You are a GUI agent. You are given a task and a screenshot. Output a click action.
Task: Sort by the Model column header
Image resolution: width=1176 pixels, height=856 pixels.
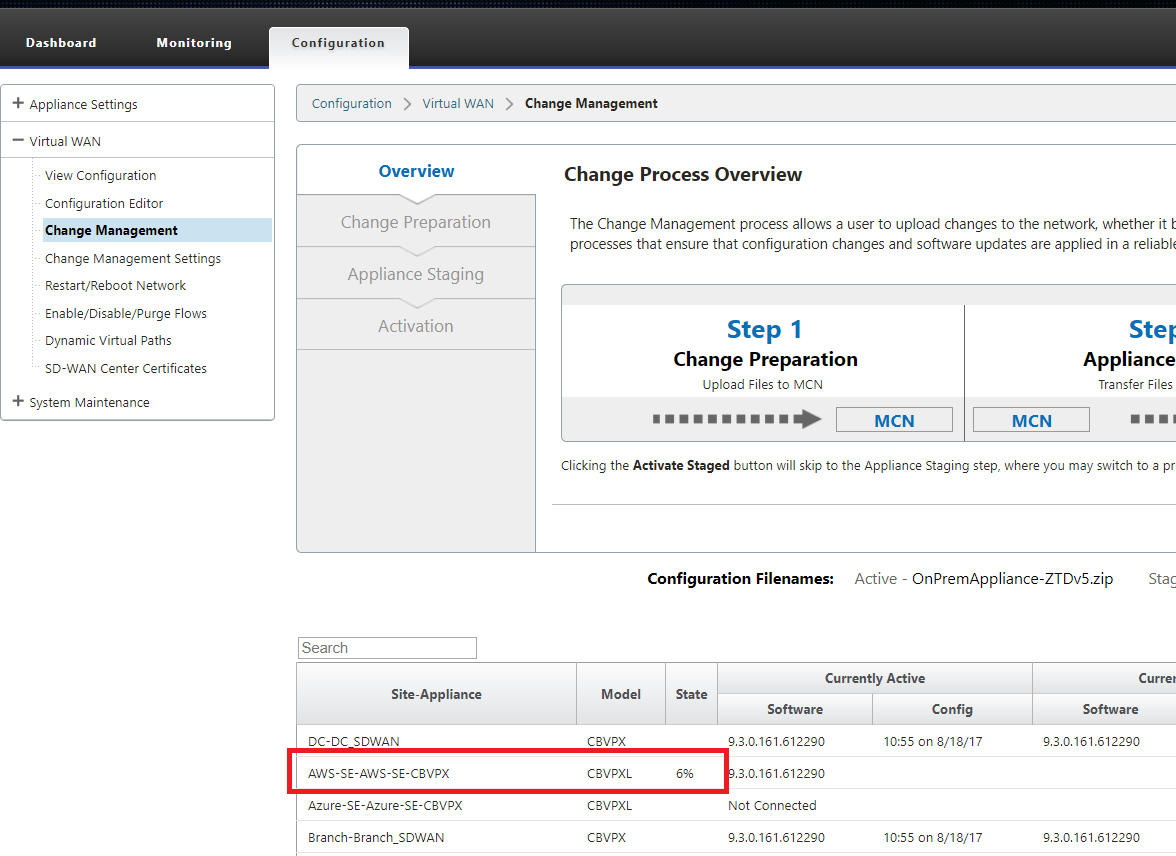coord(621,694)
